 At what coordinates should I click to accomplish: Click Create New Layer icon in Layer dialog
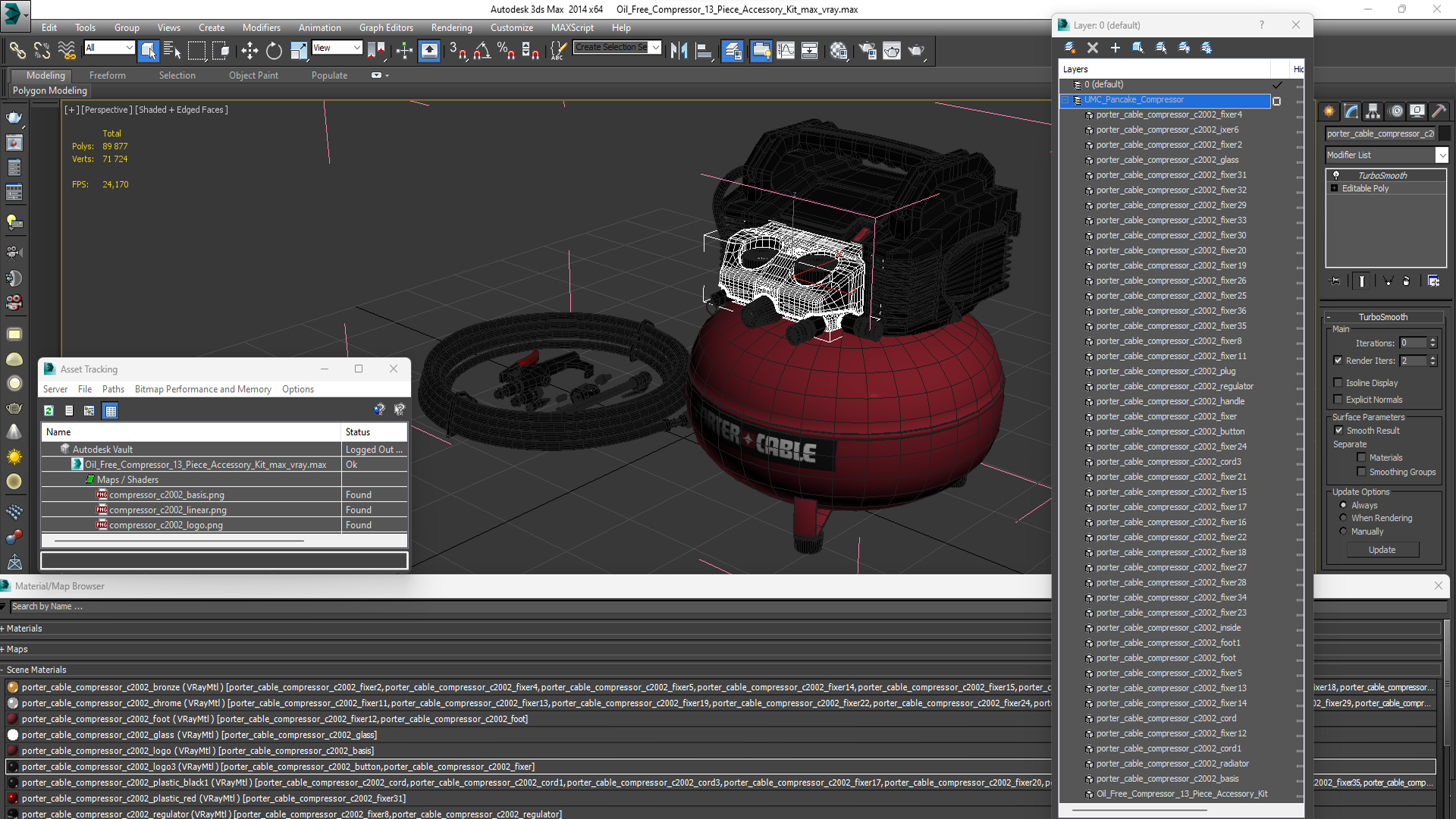coord(1069,48)
